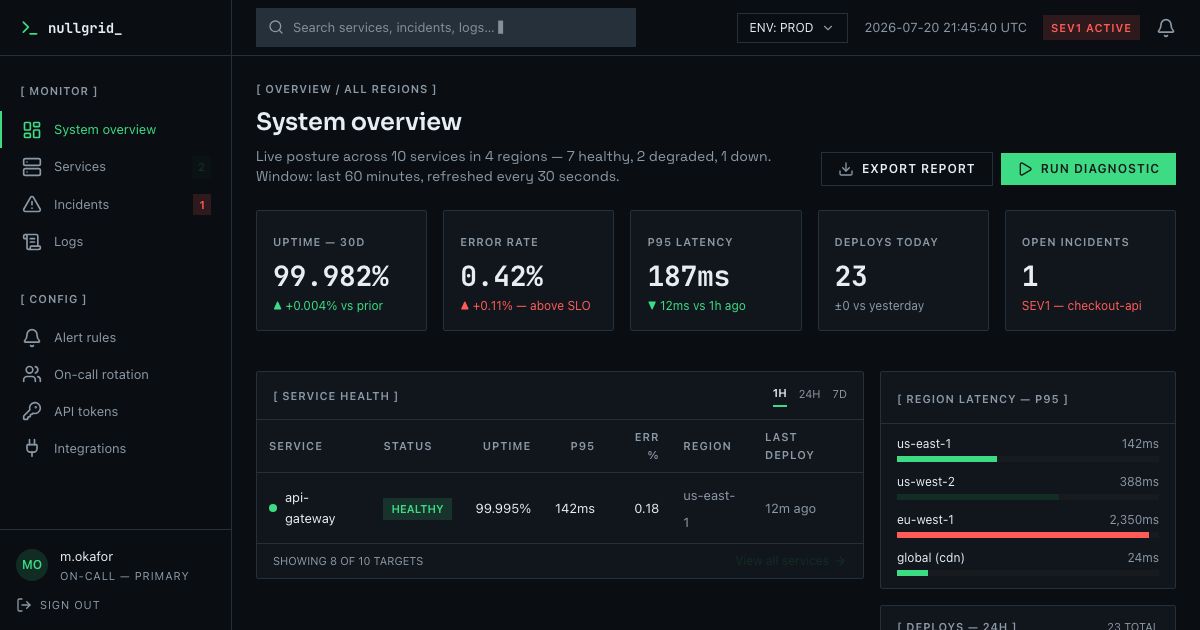Image resolution: width=1200 pixels, height=630 pixels.
Task: Open On-call rotation config page
Action: (x=115, y=375)
